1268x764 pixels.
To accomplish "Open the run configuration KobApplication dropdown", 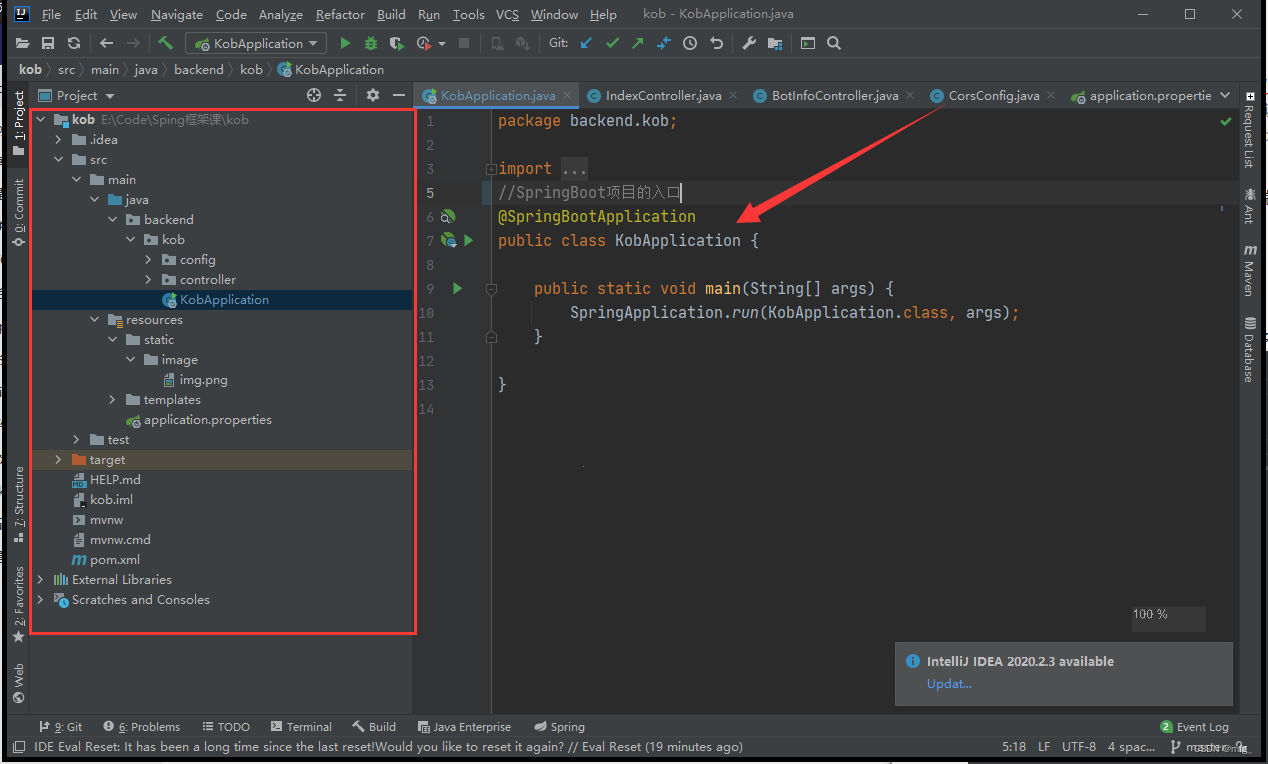I will coord(256,43).
